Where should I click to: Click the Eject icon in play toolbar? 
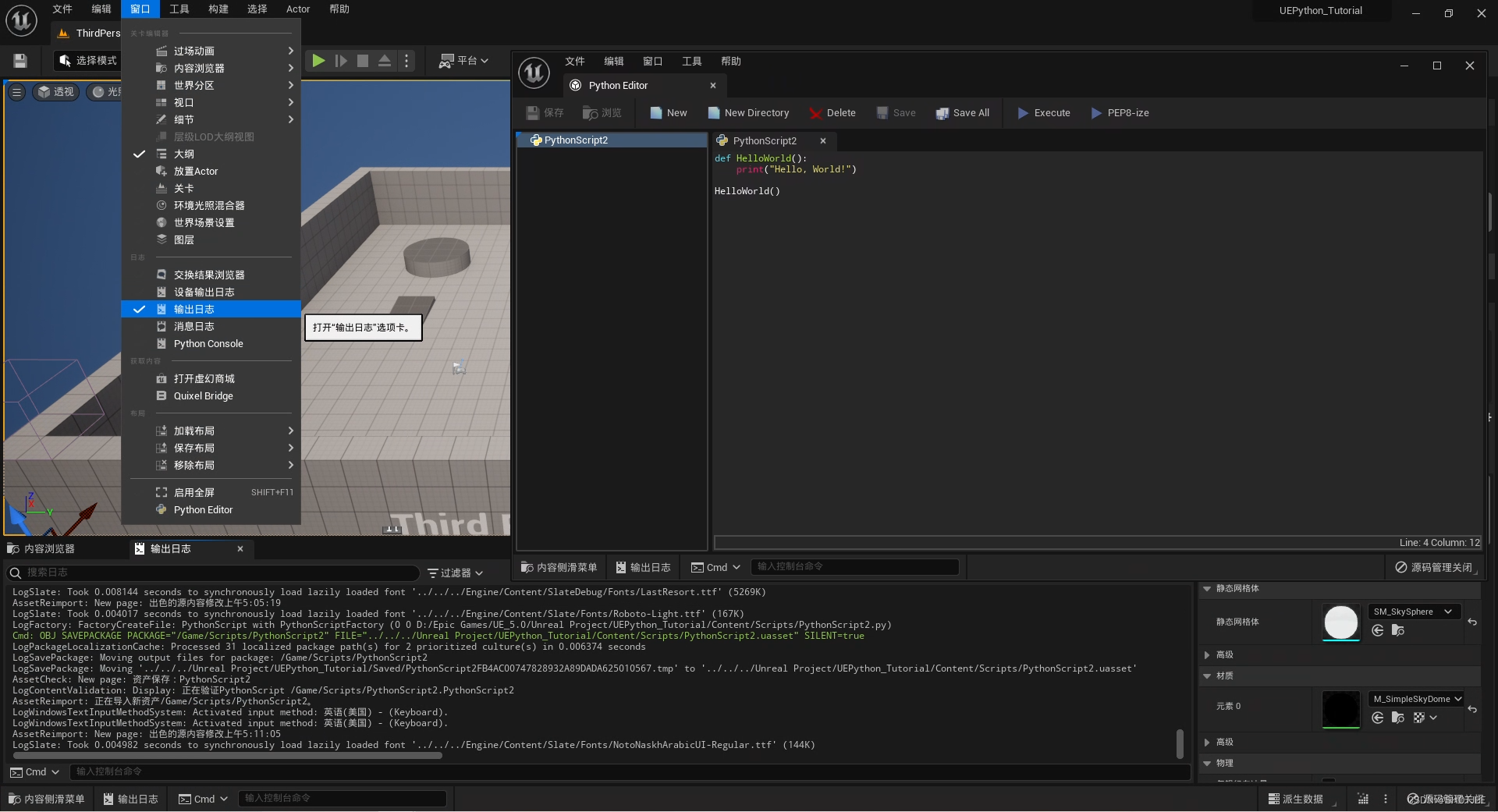385,61
